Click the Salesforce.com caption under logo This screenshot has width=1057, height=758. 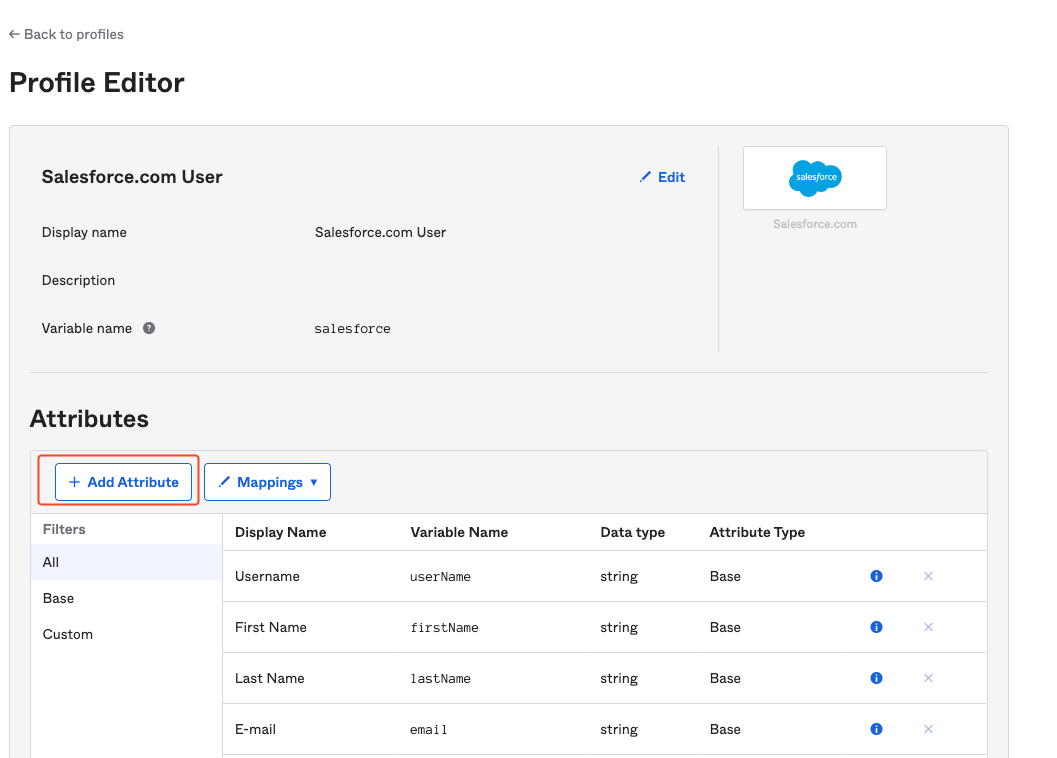tap(814, 224)
